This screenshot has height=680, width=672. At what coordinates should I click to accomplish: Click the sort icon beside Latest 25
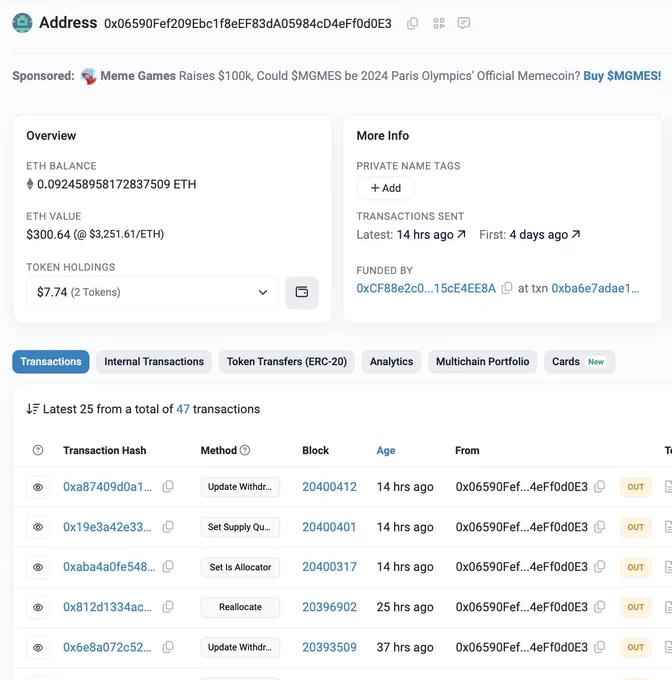tap(33, 409)
